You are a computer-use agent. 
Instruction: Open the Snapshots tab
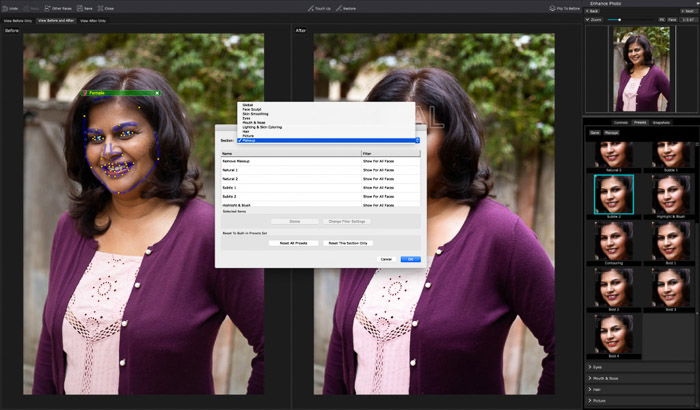661,122
